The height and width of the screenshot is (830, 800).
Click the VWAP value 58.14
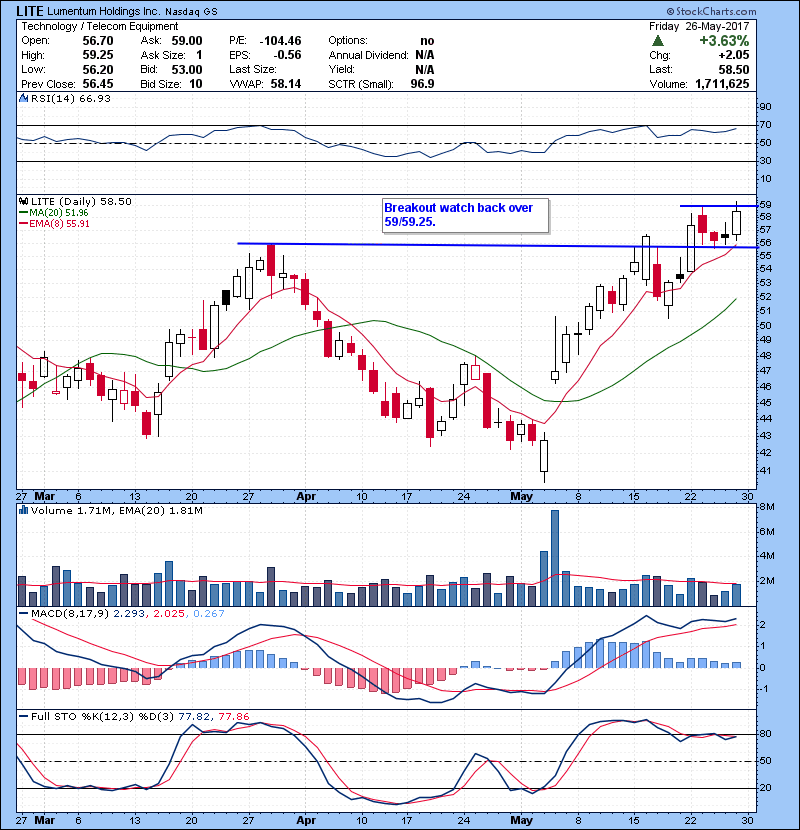pos(286,84)
